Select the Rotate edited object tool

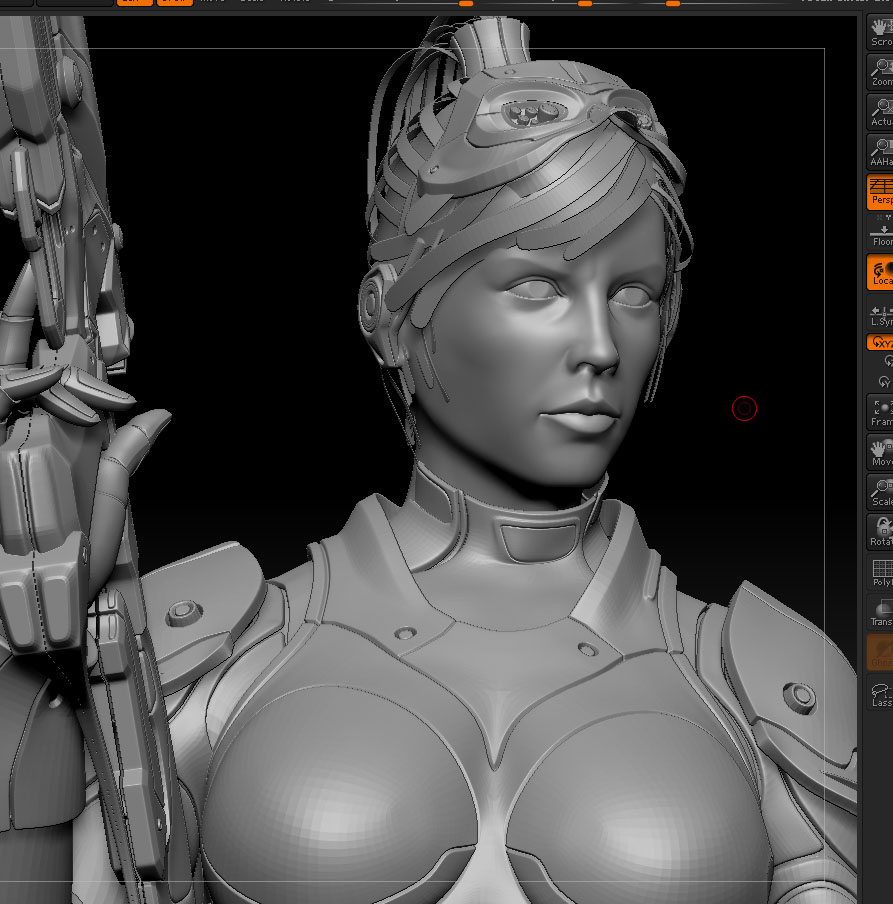point(880,532)
